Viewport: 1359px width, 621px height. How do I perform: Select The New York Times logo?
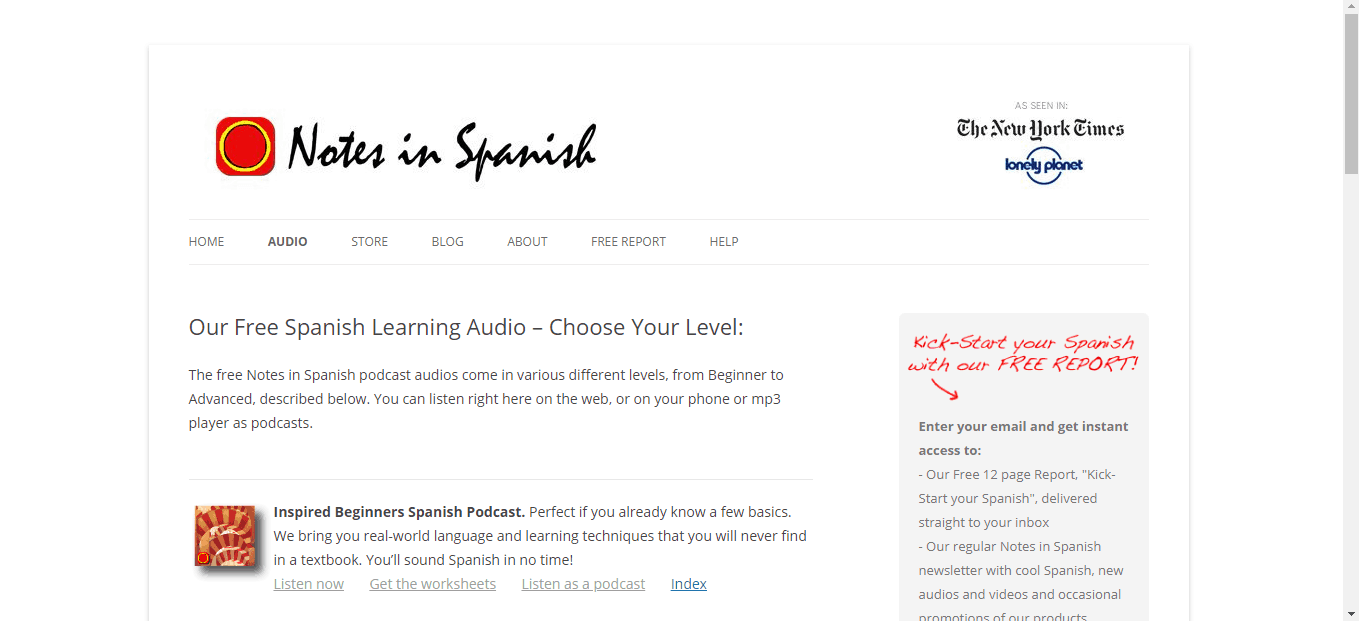click(x=1041, y=128)
